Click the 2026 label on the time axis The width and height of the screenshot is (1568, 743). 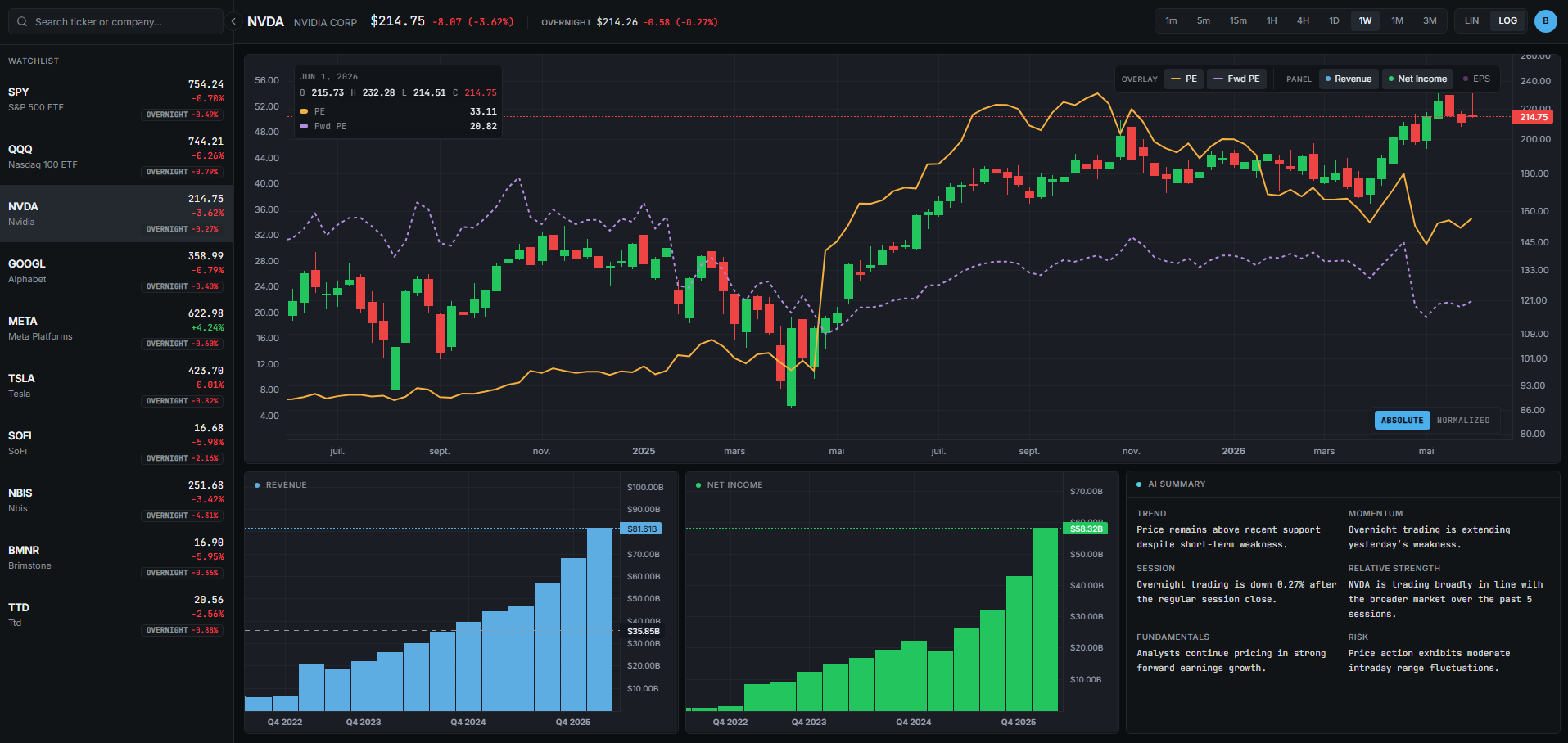tap(1233, 451)
